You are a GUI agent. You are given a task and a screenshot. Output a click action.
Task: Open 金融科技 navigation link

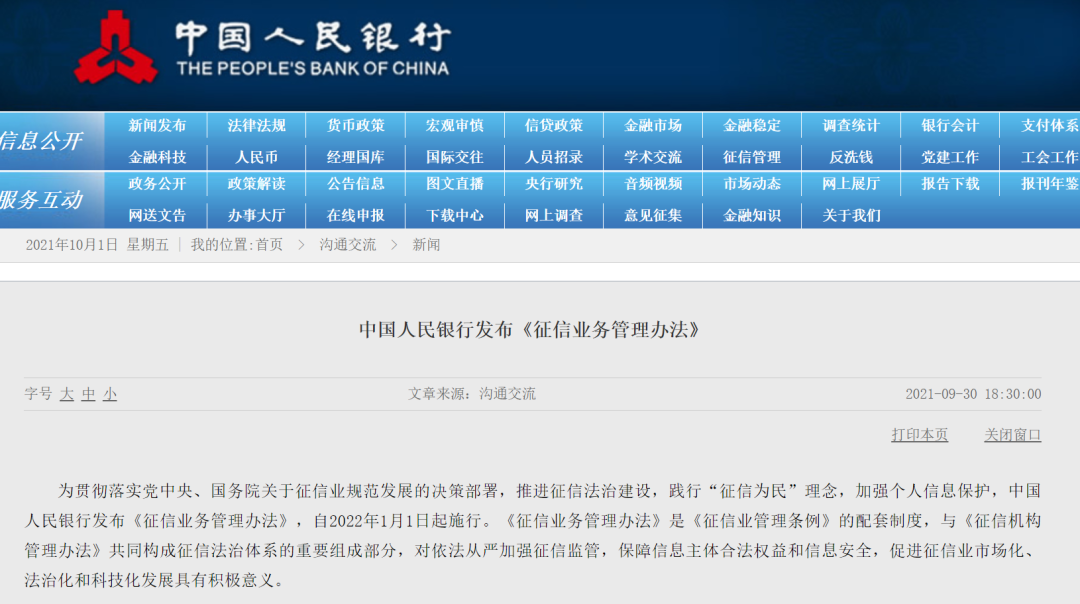[x=157, y=157]
